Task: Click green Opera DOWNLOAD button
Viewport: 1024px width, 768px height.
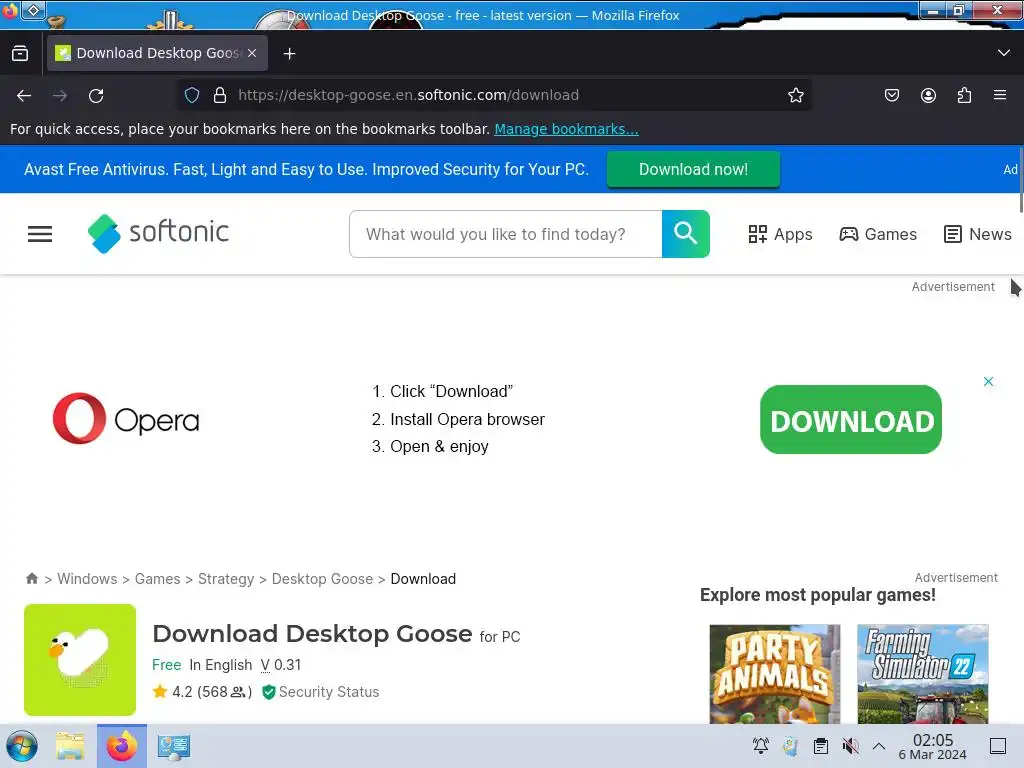Action: [x=851, y=420]
